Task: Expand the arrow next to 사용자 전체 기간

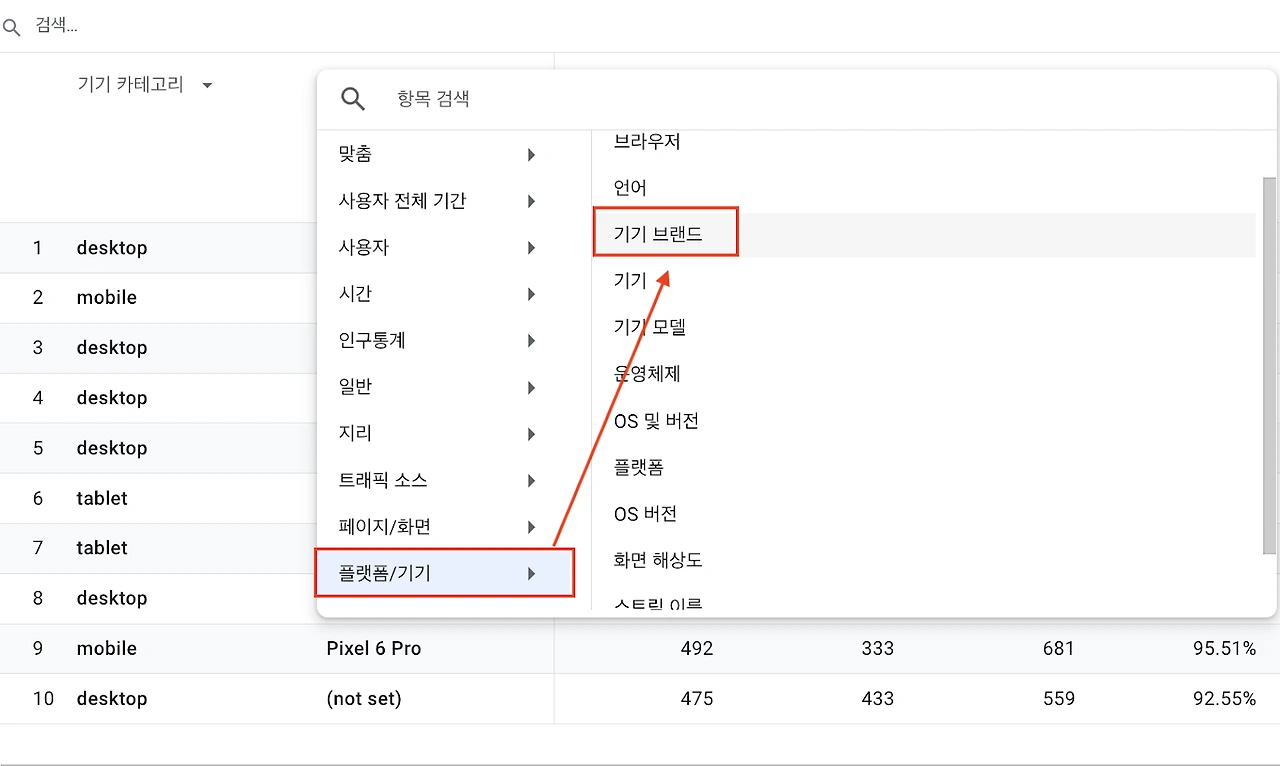Action: [x=531, y=202]
